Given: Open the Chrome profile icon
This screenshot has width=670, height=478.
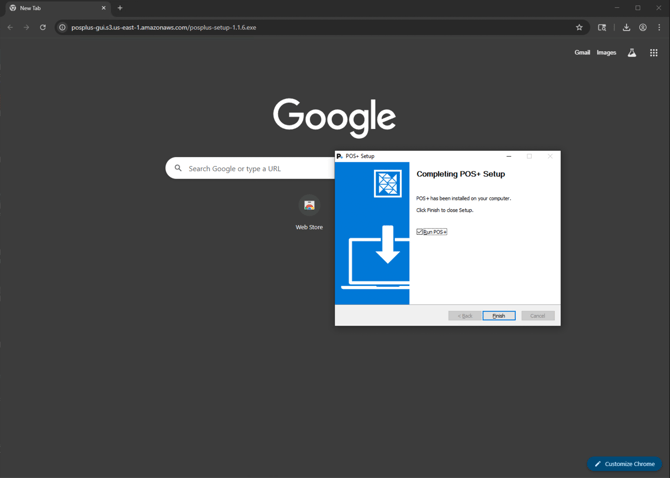Looking at the screenshot, I should (x=643, y=27).
